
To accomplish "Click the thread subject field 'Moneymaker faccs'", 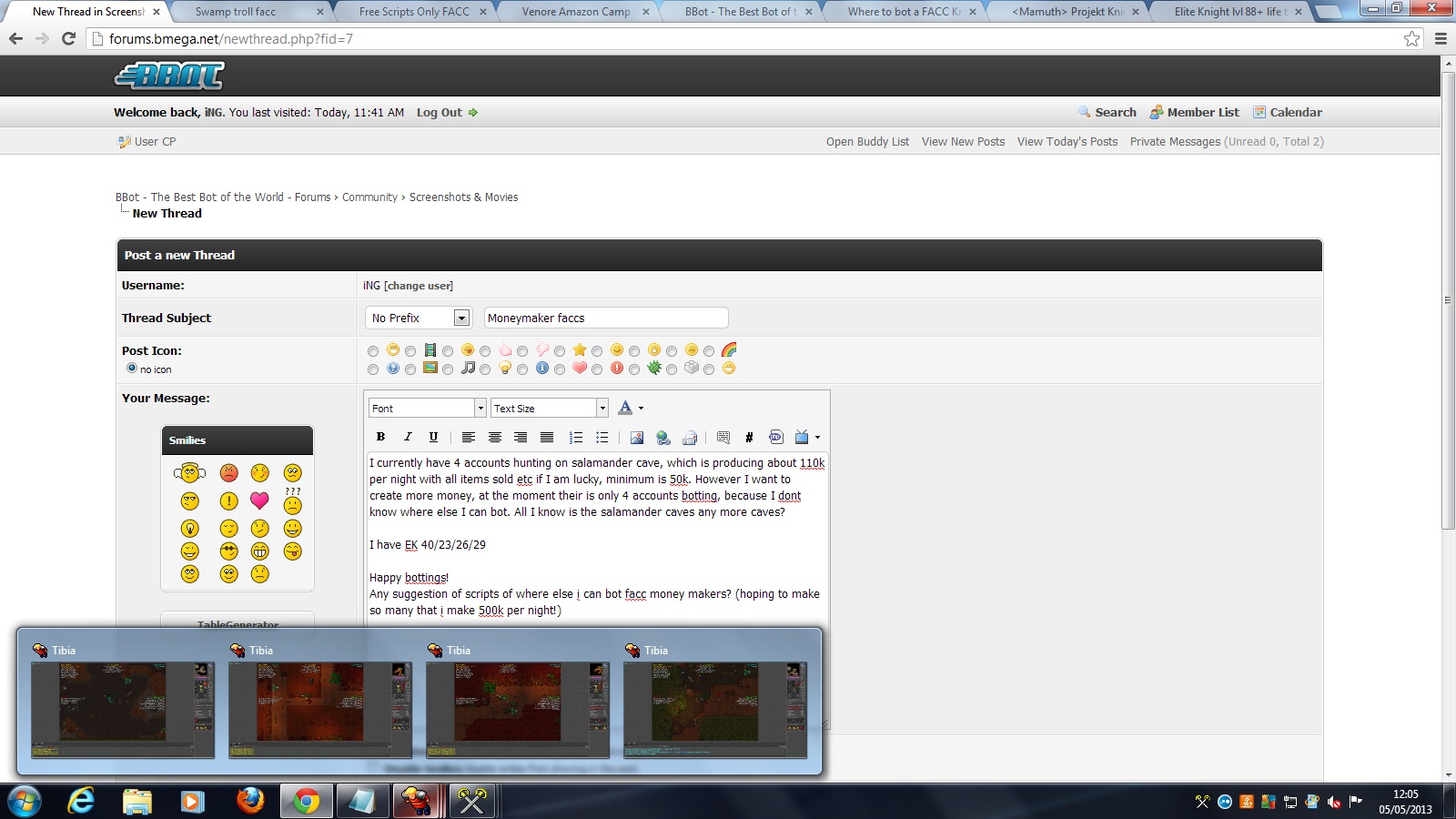I will pos(605,318).
